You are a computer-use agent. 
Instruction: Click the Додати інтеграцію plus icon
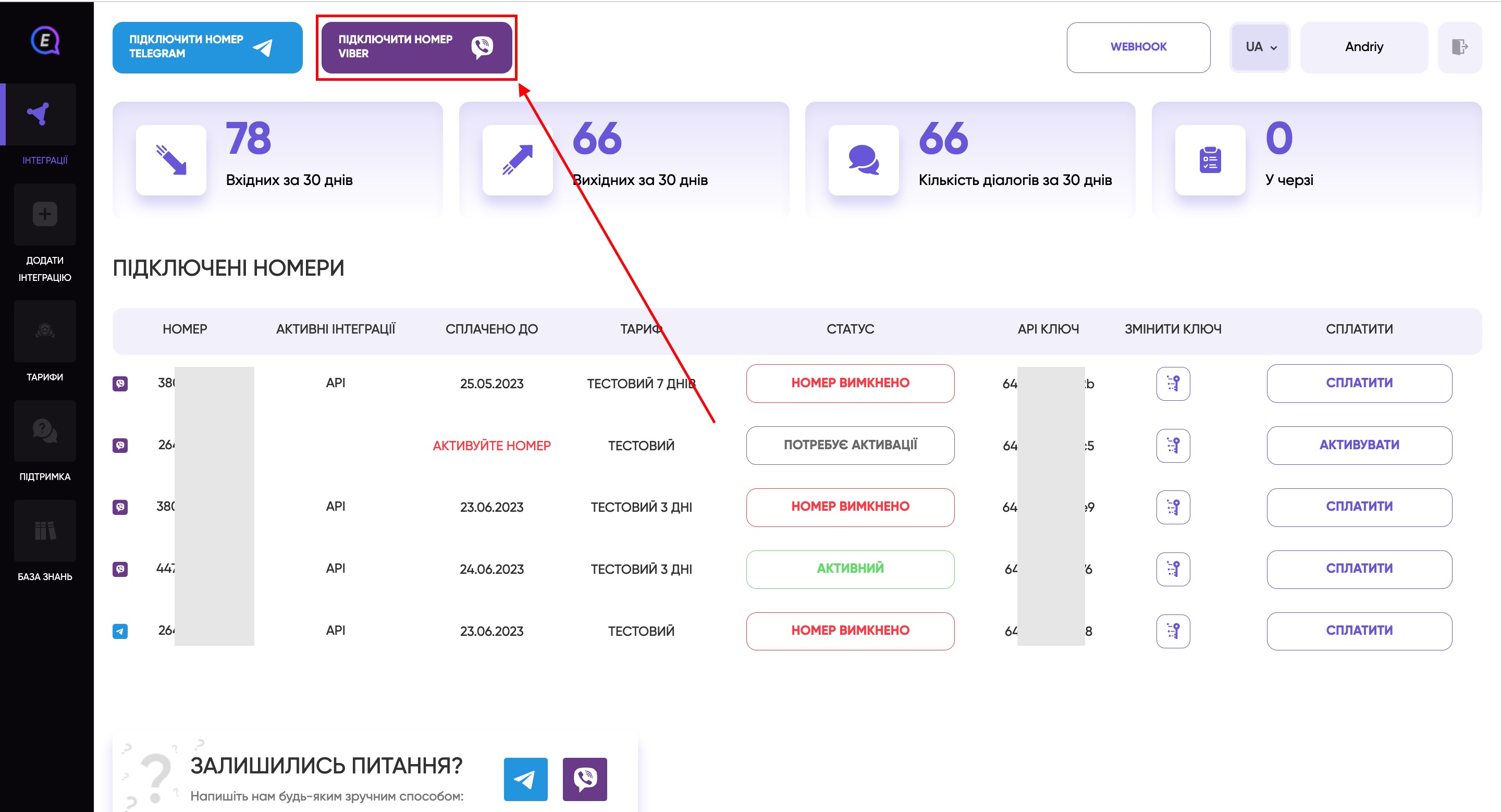[x=45, y=214]
